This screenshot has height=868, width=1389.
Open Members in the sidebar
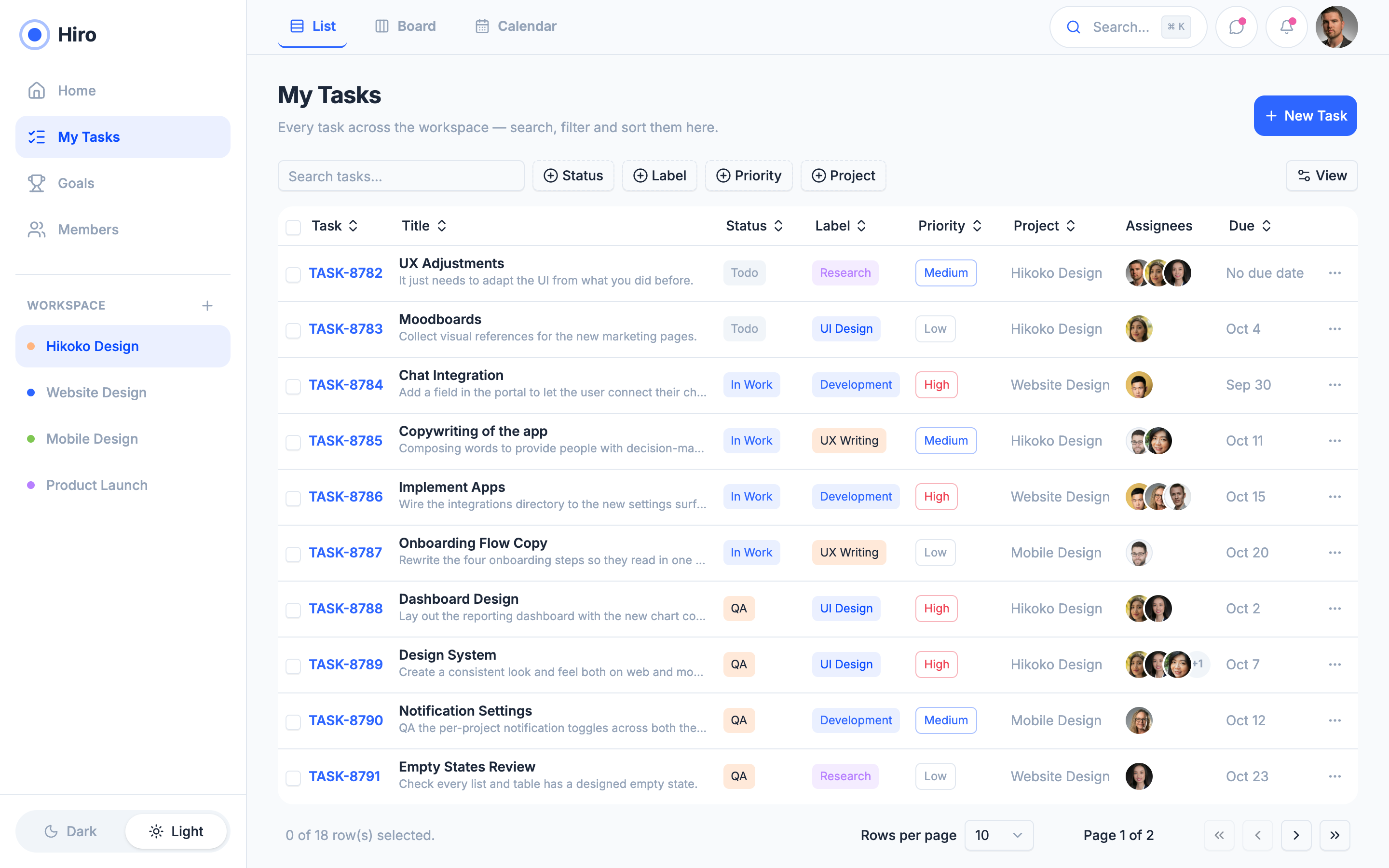pyautogui.click(x=123, y=230)
